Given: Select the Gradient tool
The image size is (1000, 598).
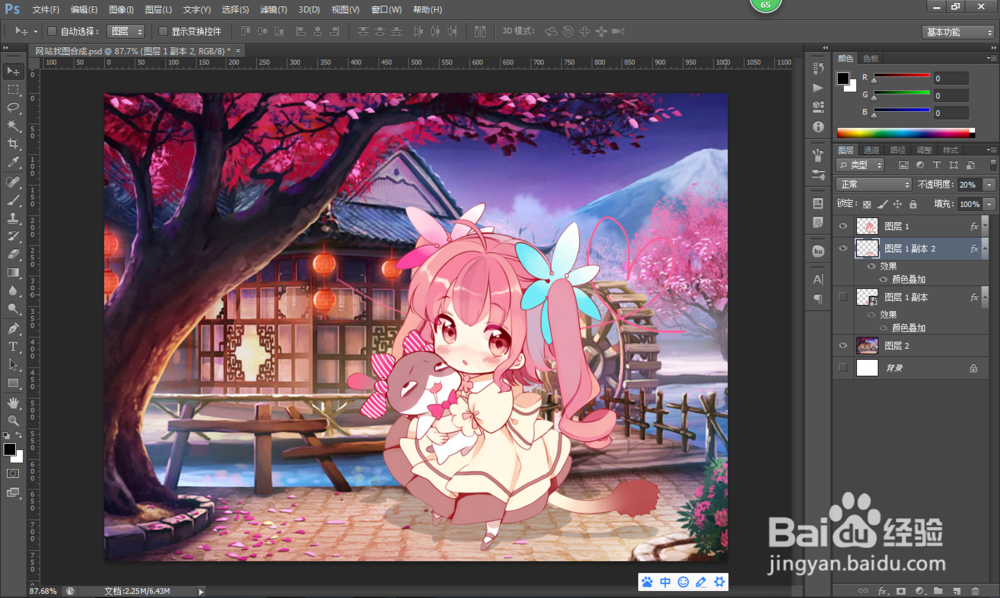Looking at the screenshot, I should tap(13, 272).
